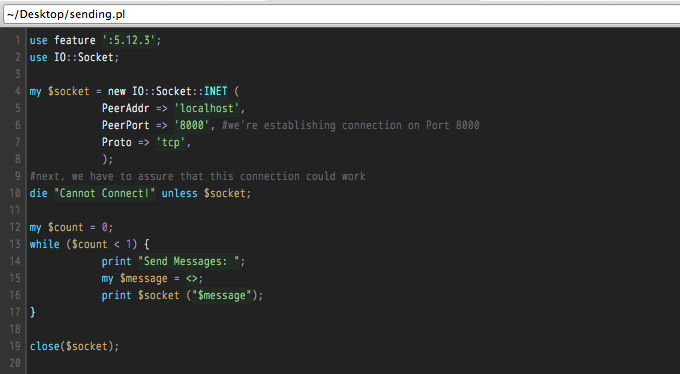Click the <> operator on line 15
Image resolution: width=680 pixels, height=374 pixels.
tap(192, 279)
